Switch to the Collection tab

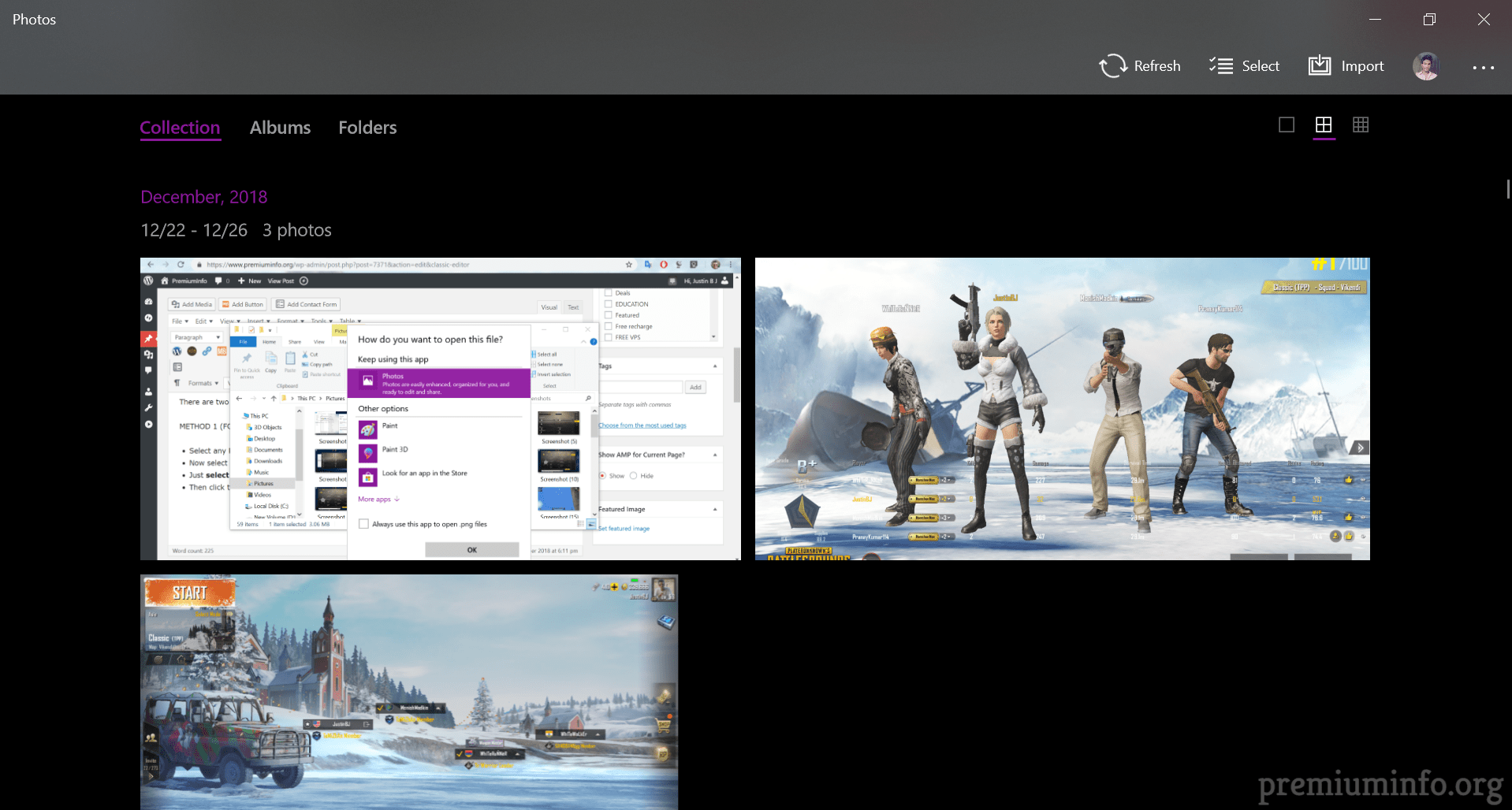click(x=180, y=128)
